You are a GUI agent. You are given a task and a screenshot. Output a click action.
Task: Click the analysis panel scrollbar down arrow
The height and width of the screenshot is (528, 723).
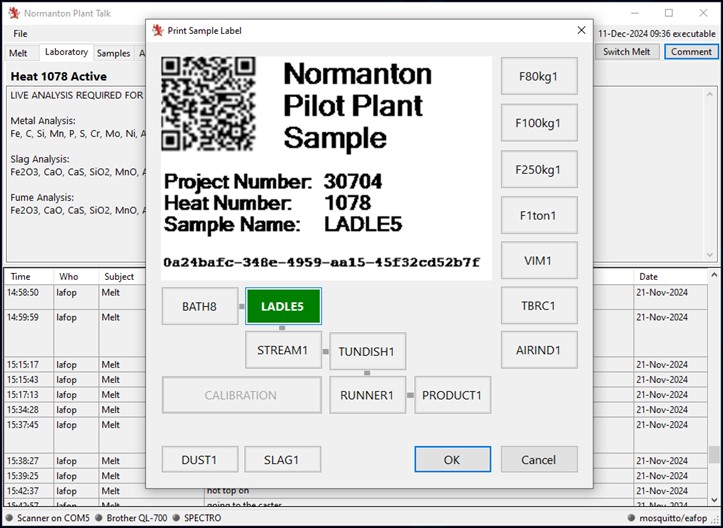tap(710, 255)
